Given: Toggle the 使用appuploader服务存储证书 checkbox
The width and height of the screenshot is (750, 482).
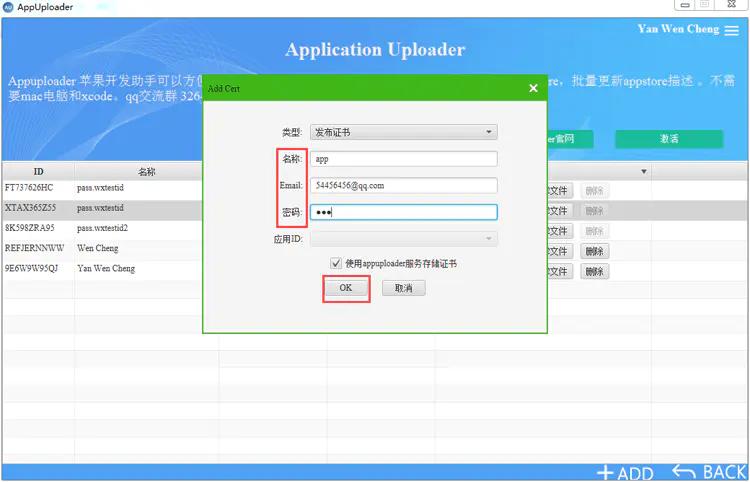Looking at the screenshot, I should 336,263.
